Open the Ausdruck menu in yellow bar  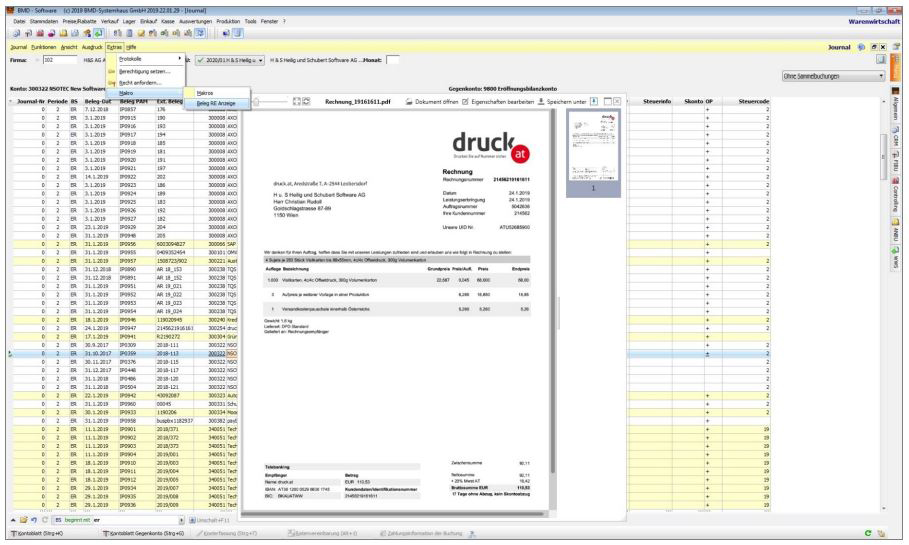(92, 47)
